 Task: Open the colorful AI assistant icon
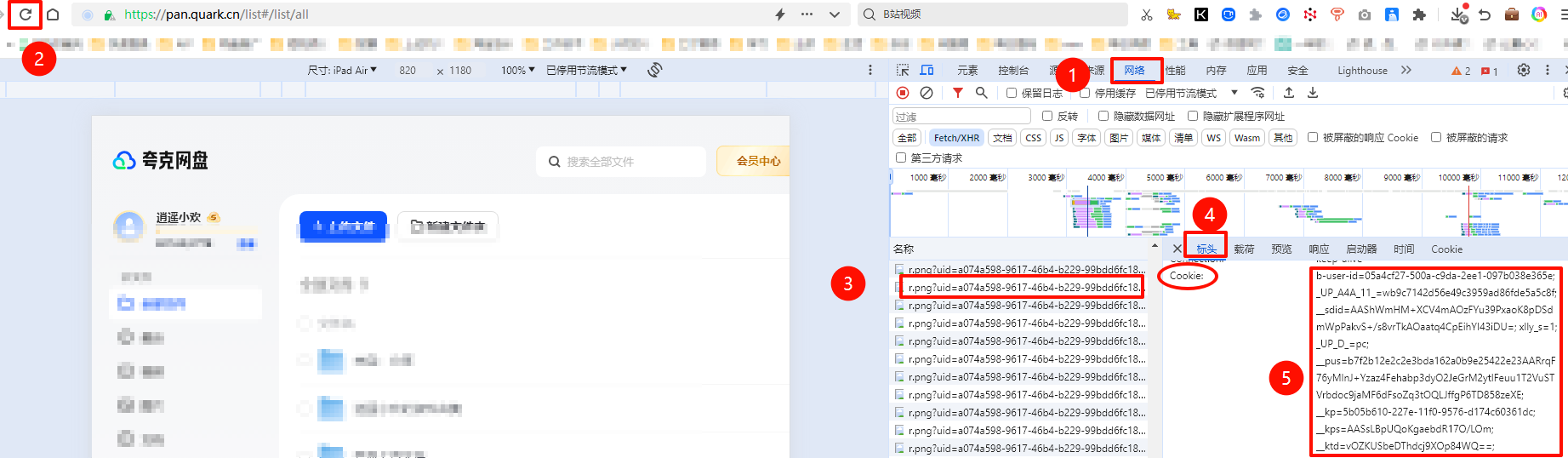pos(1539,14)
